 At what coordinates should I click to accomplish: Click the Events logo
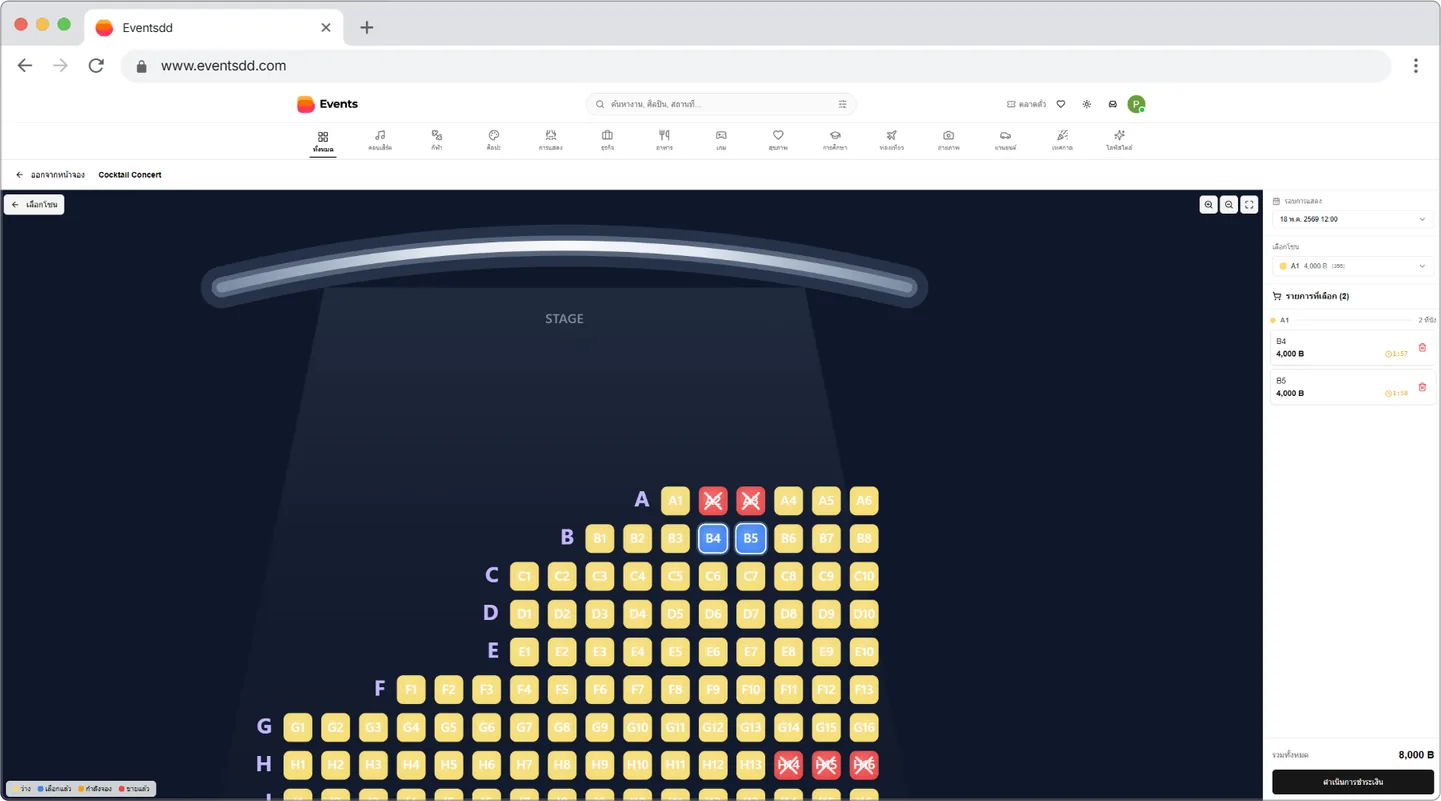point(327,104)
